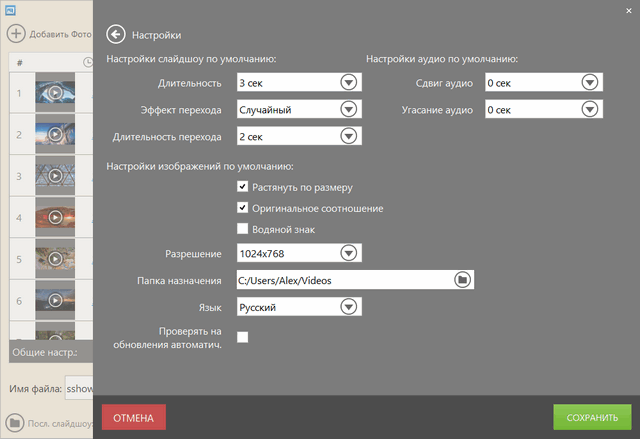This screenshot has width=640, height=439.
Task: Click the Добавить Фото label
Action: pyautogui.click(x=60, y=34)
